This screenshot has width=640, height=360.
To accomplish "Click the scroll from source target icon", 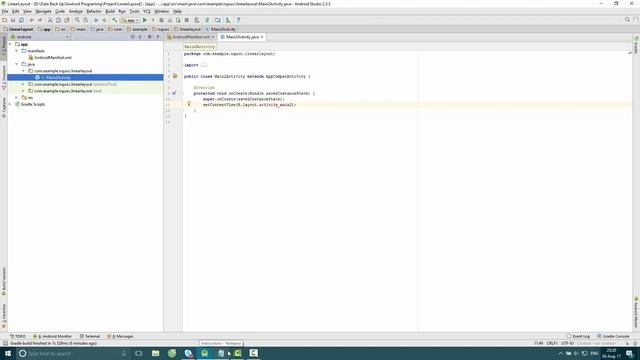I will click(x=133, y=37).
